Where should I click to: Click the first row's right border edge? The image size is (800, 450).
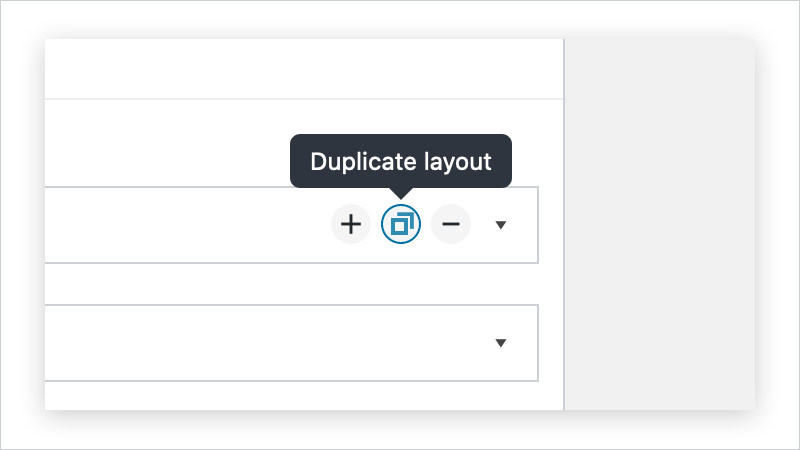point(538,225)
